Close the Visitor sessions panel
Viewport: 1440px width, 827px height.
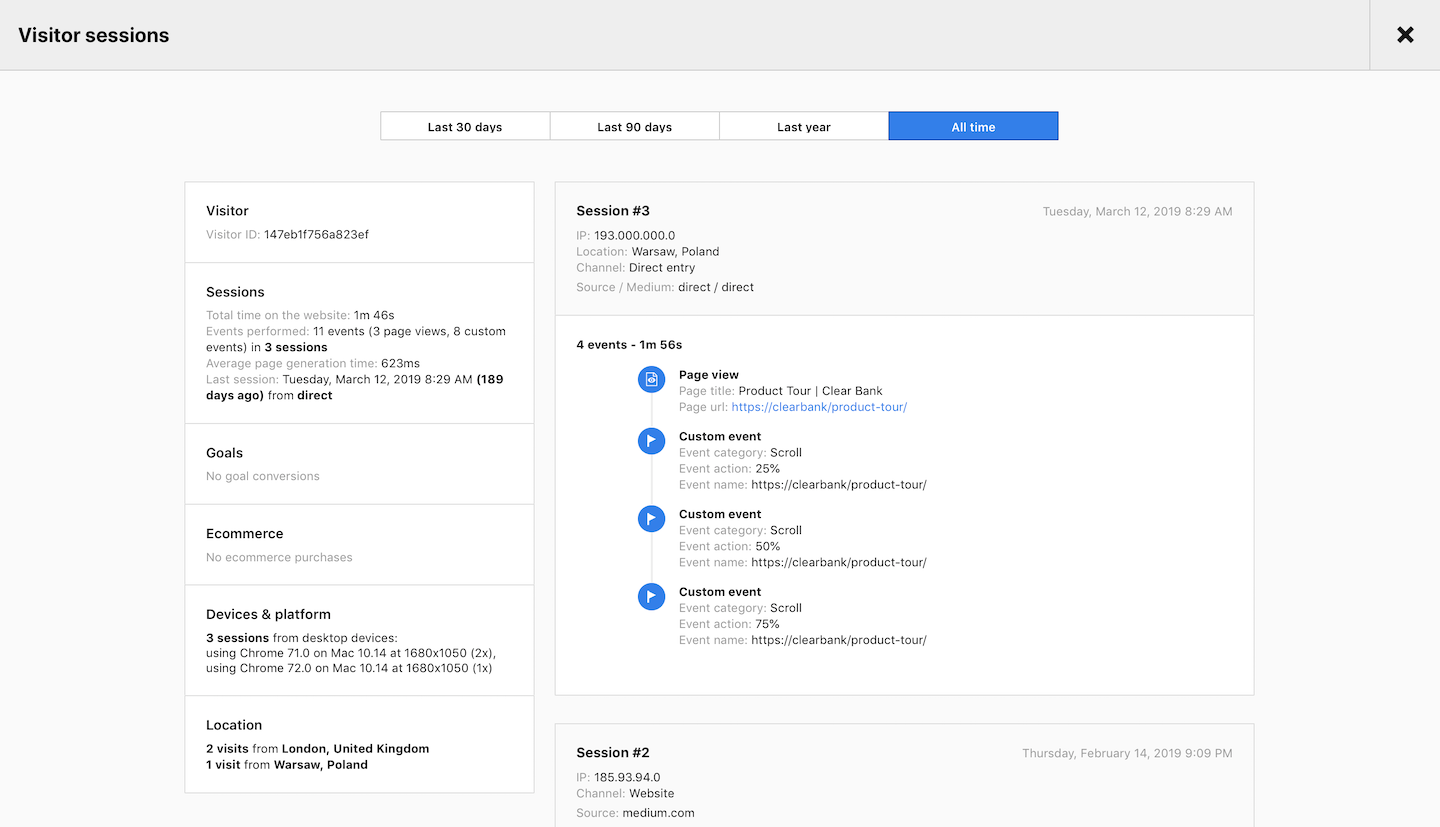[1405, 35]
